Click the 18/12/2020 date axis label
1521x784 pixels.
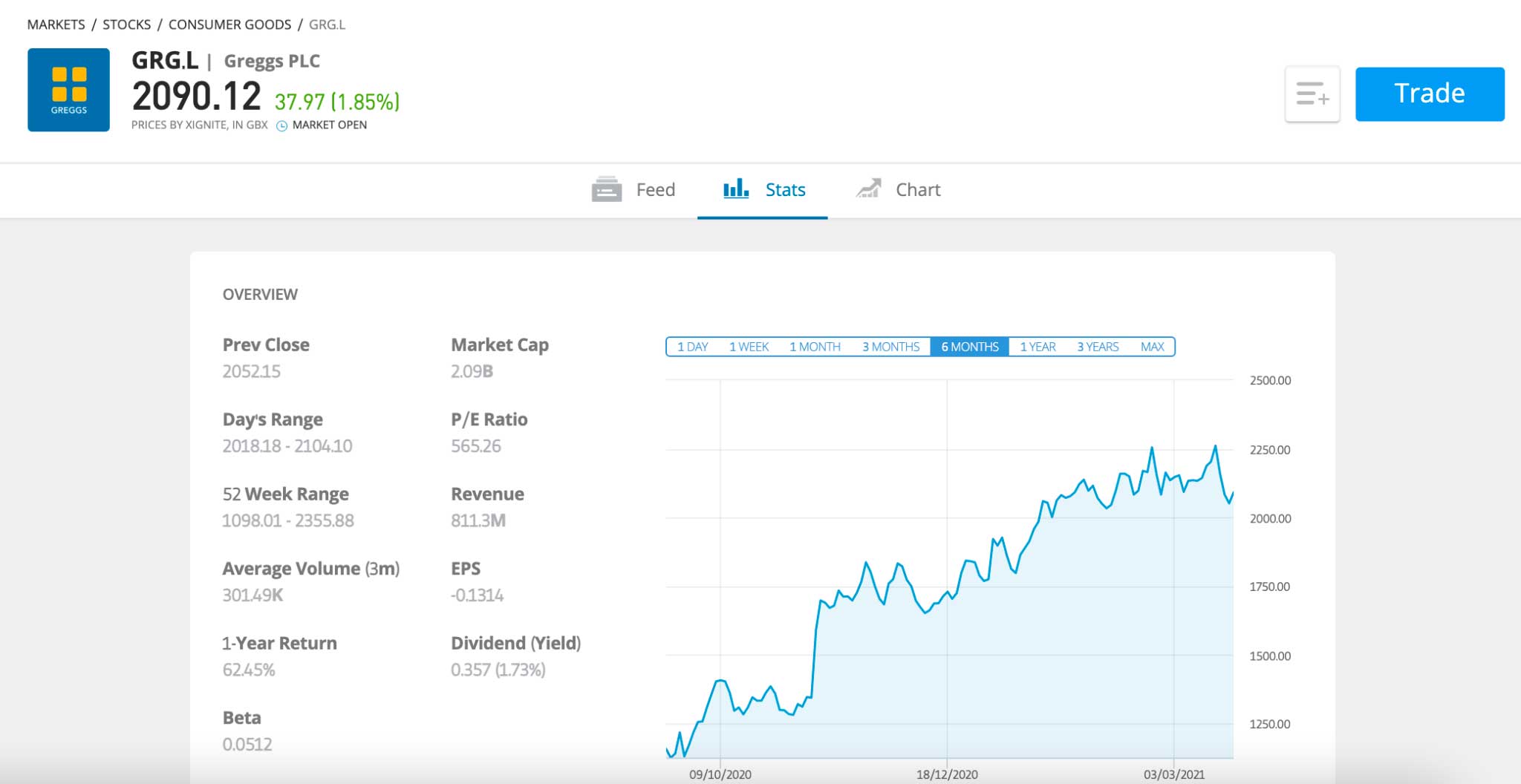[x=947, y=774]
